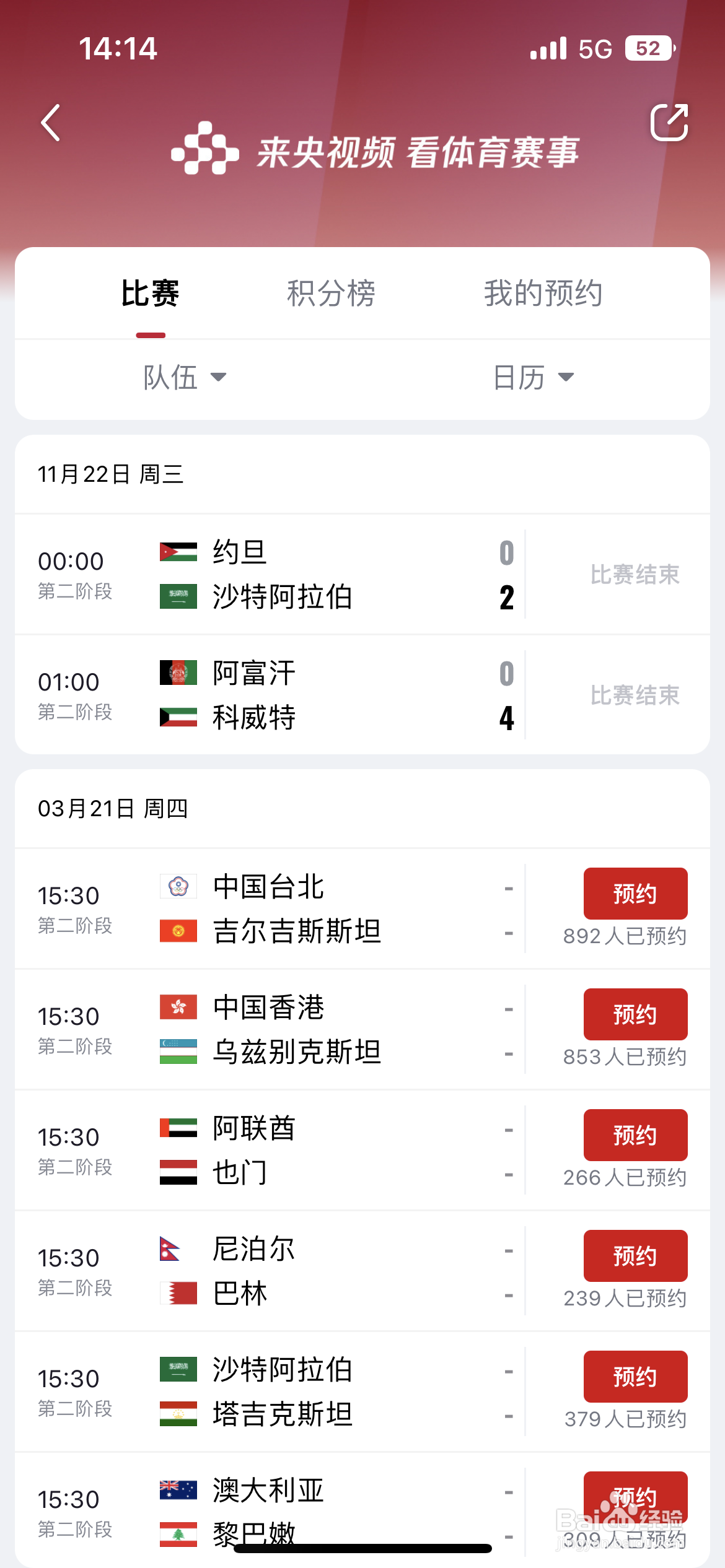
Task: Tap the Uzbekistan flag icon
Action: [178, 1052]
